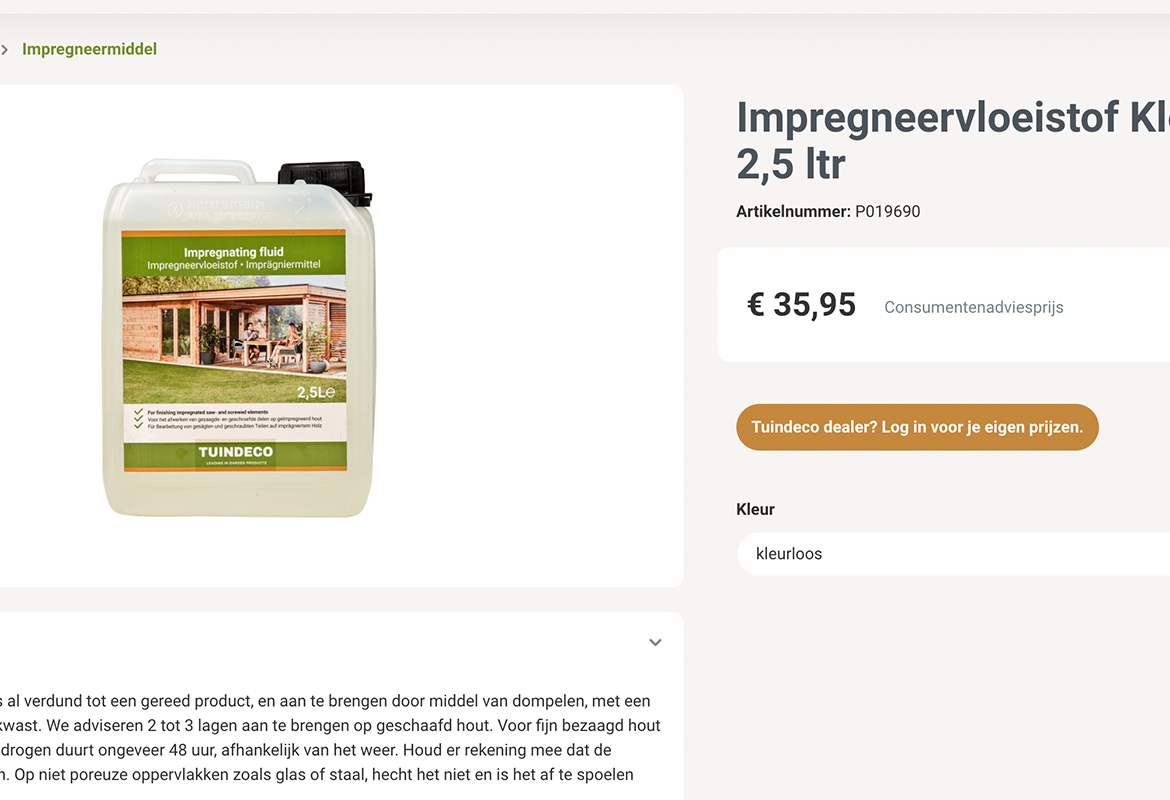
Task: Collapse the description section with its chevron
Action: tap(655, 643)
